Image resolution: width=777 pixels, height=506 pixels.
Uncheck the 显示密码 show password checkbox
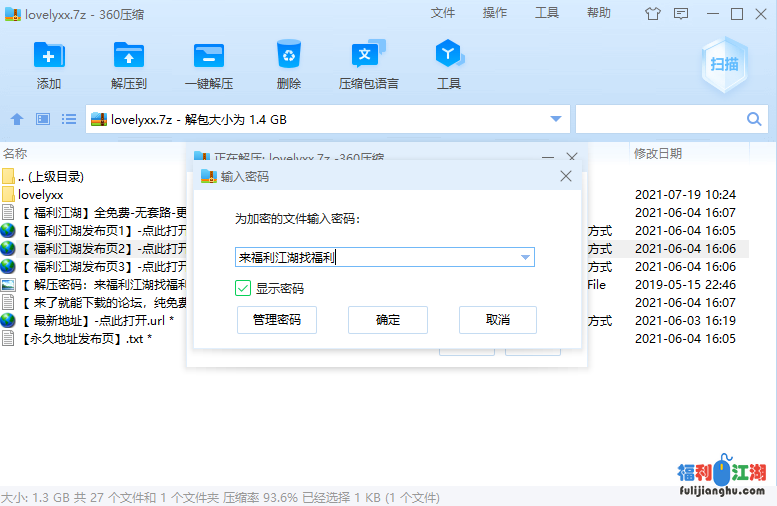[243, 288]
